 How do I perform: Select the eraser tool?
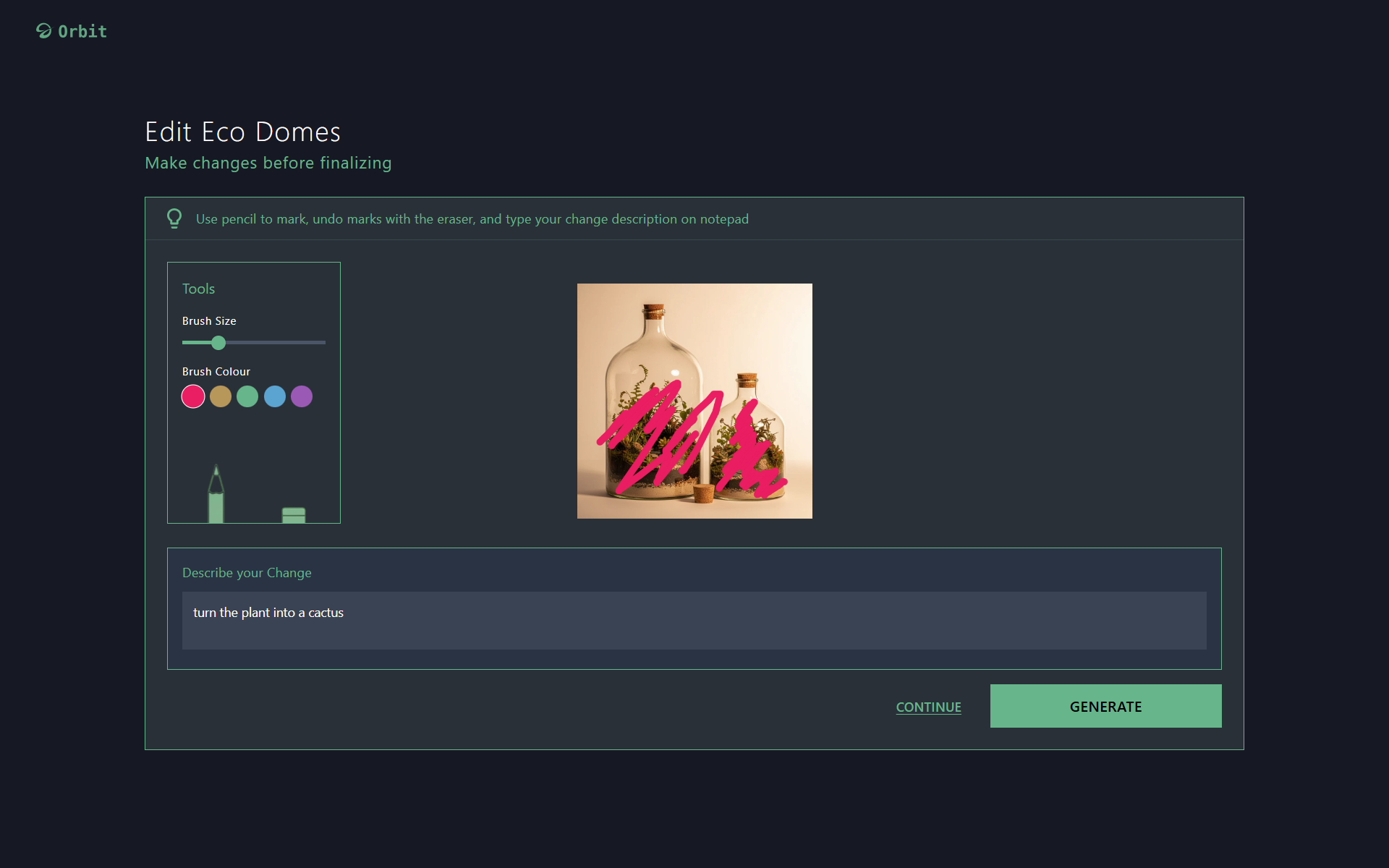point(294,514)
